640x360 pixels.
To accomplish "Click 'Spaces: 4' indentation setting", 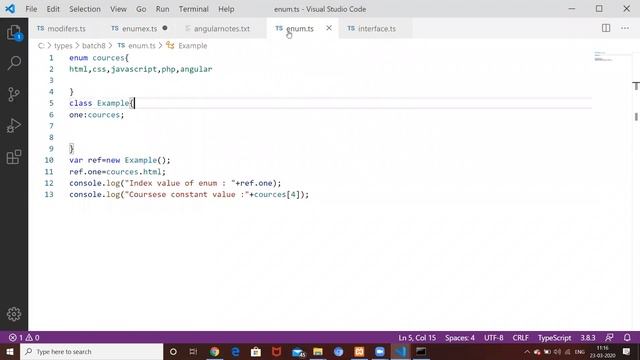I will (460, 338).
